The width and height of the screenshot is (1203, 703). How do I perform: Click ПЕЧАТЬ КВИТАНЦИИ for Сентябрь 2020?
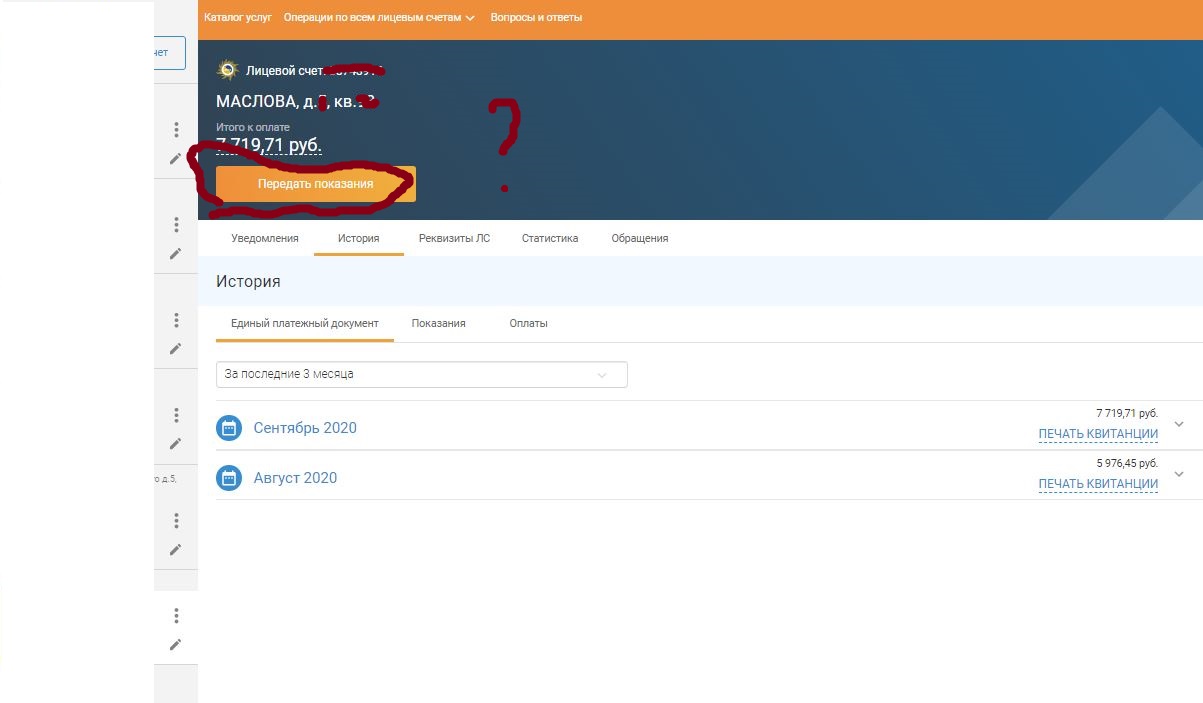1098,434
